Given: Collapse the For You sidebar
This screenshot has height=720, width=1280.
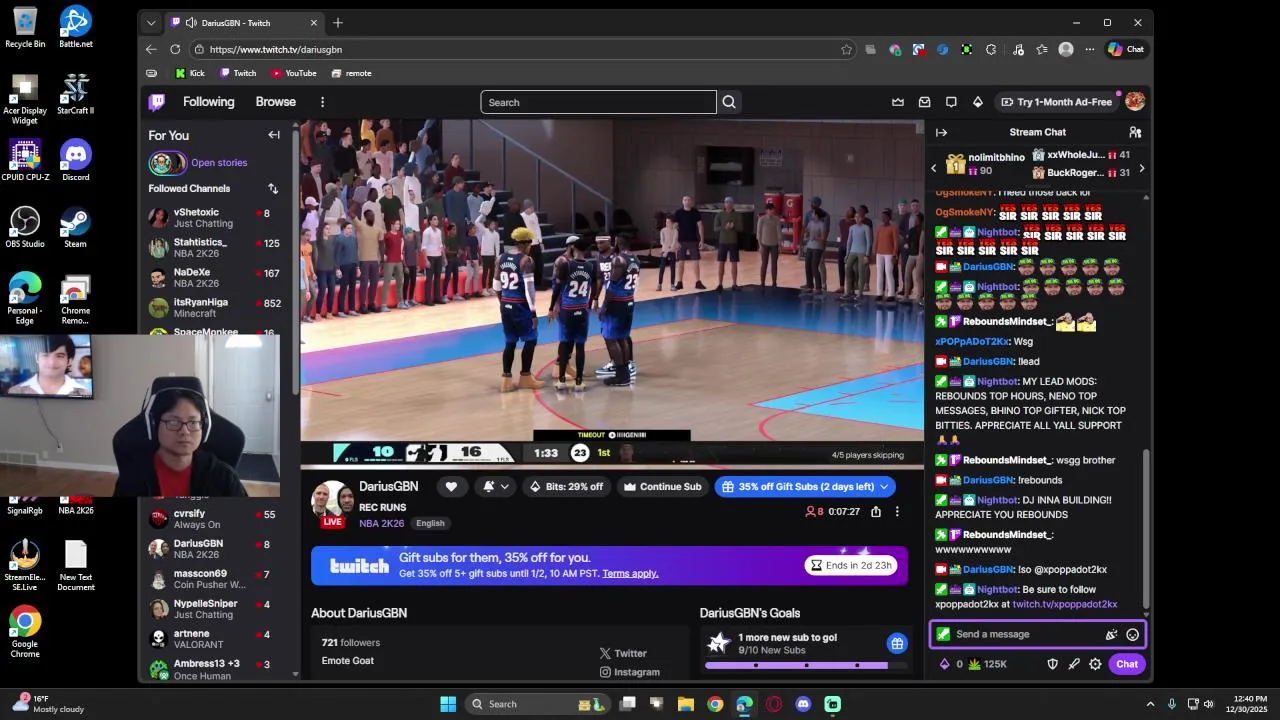Looking at the screenshot, I should click(x=274, y=135).
